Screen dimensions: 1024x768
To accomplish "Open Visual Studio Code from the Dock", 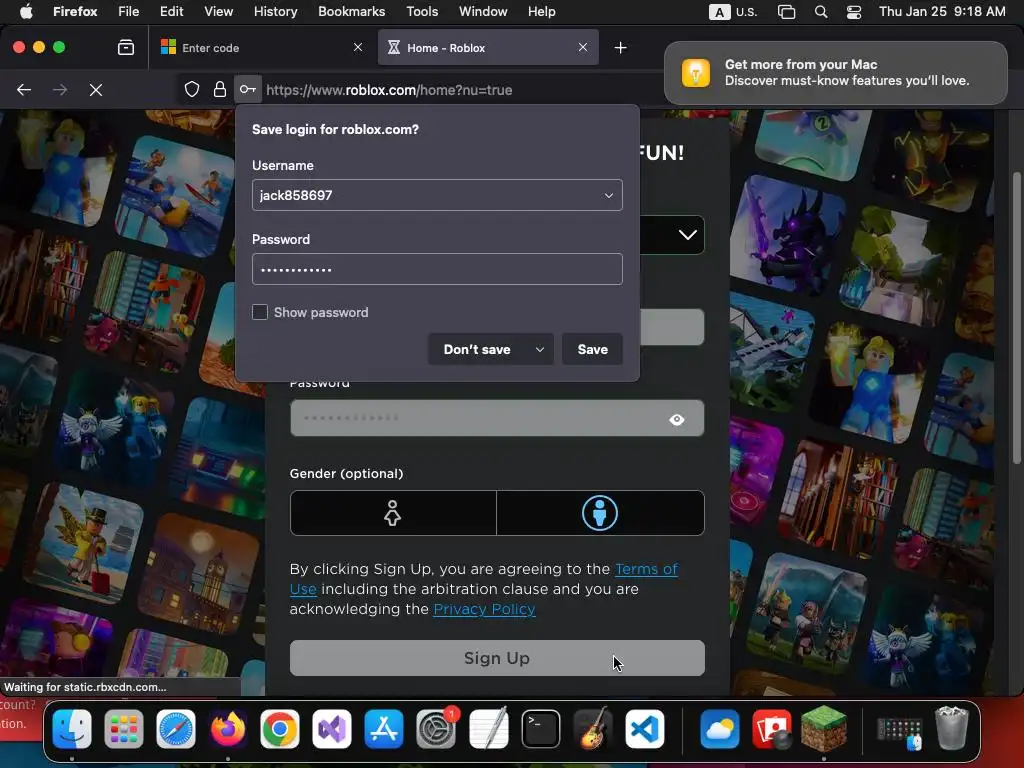I will coord(645,728).
